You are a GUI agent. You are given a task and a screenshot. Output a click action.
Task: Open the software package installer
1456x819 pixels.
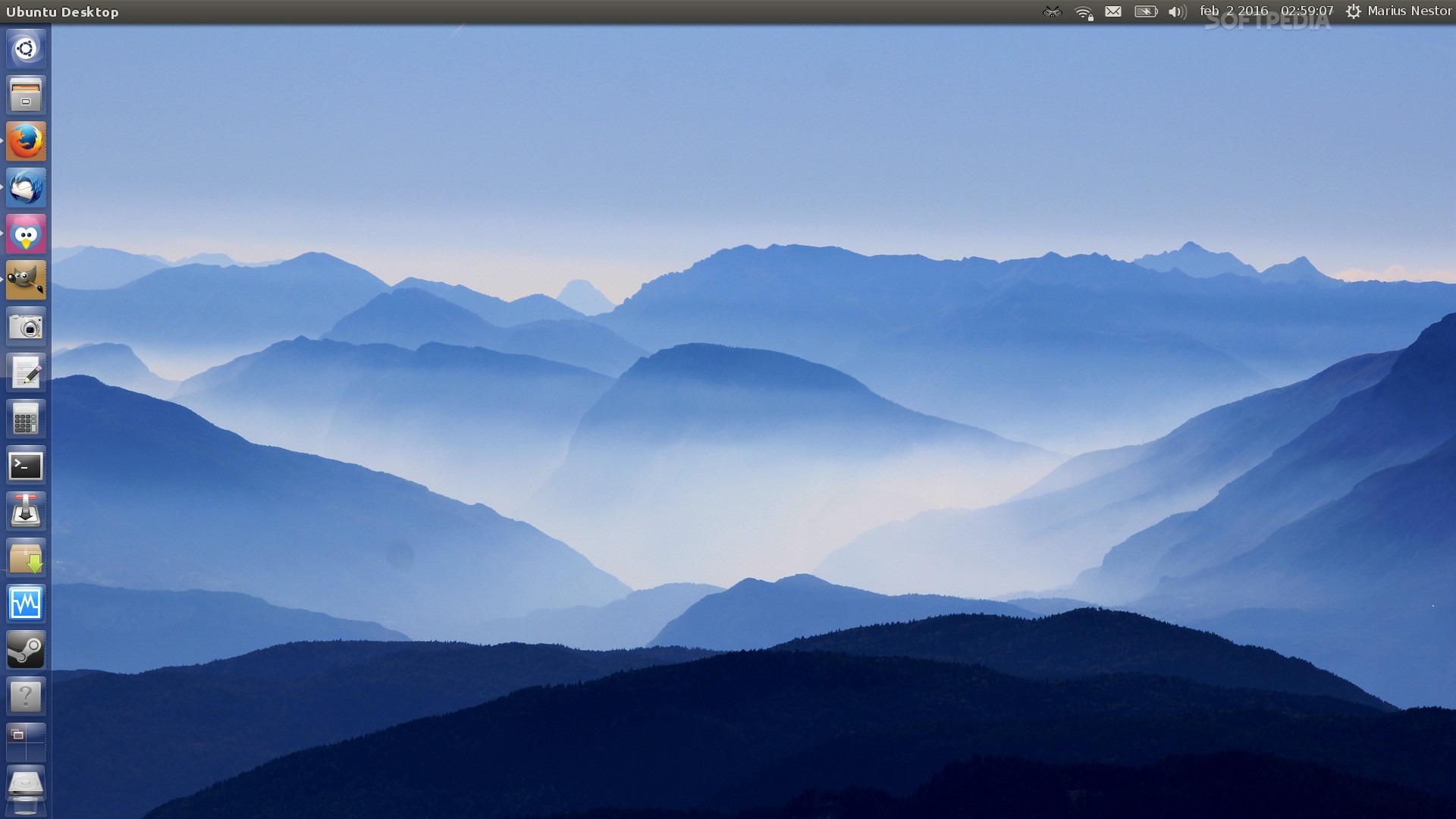(x=26, y=558)
